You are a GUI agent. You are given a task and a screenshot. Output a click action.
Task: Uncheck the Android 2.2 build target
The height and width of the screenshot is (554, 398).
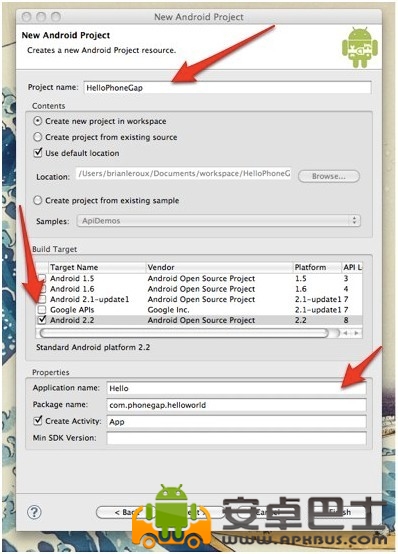tap(42, 320)
